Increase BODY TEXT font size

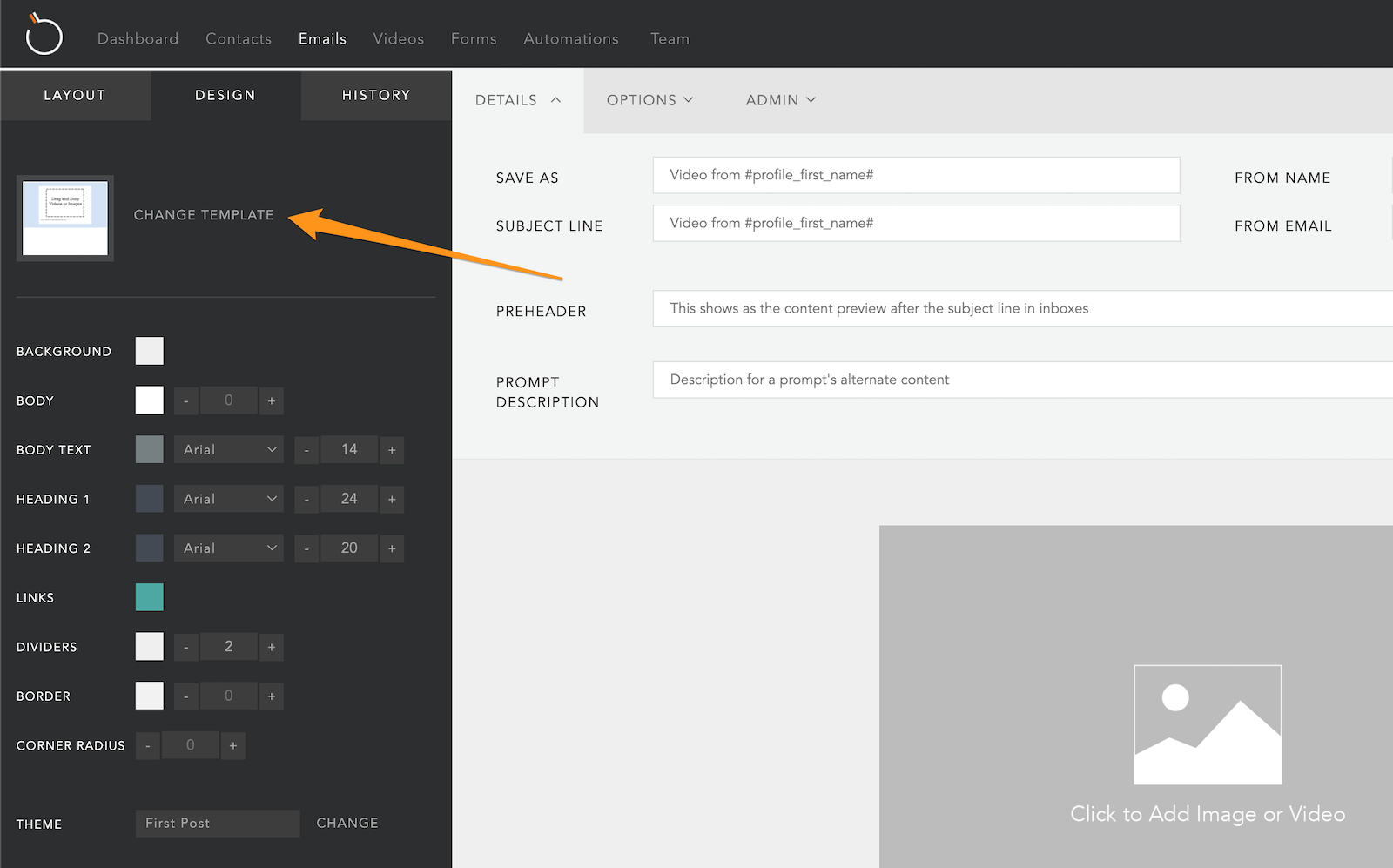[x=392, y=449]
